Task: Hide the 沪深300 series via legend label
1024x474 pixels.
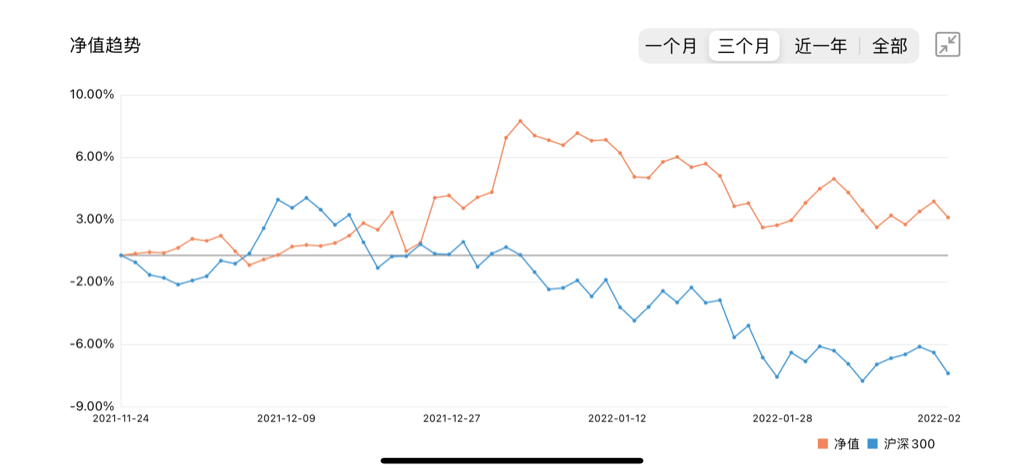Action: 909,443
